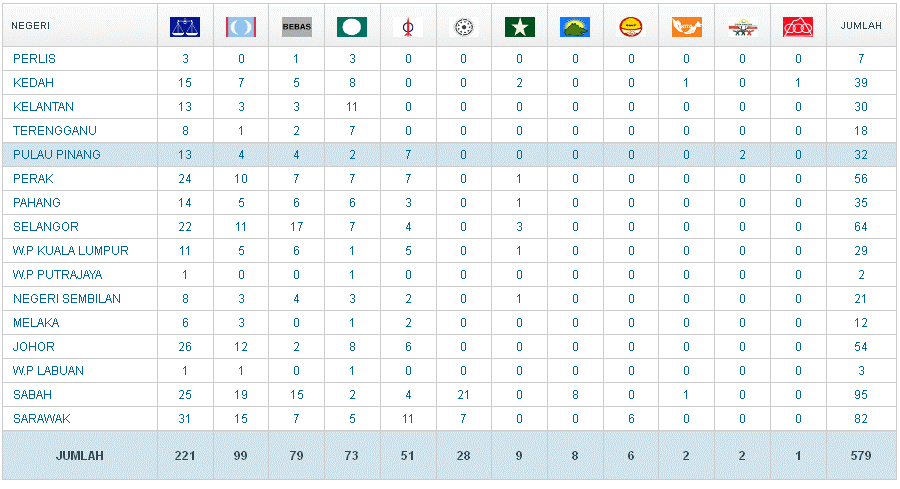Click PERAK's row total of 56
The width and height of the screenshot is (900, 489).
pyautogui.click(x=861, y=179)
